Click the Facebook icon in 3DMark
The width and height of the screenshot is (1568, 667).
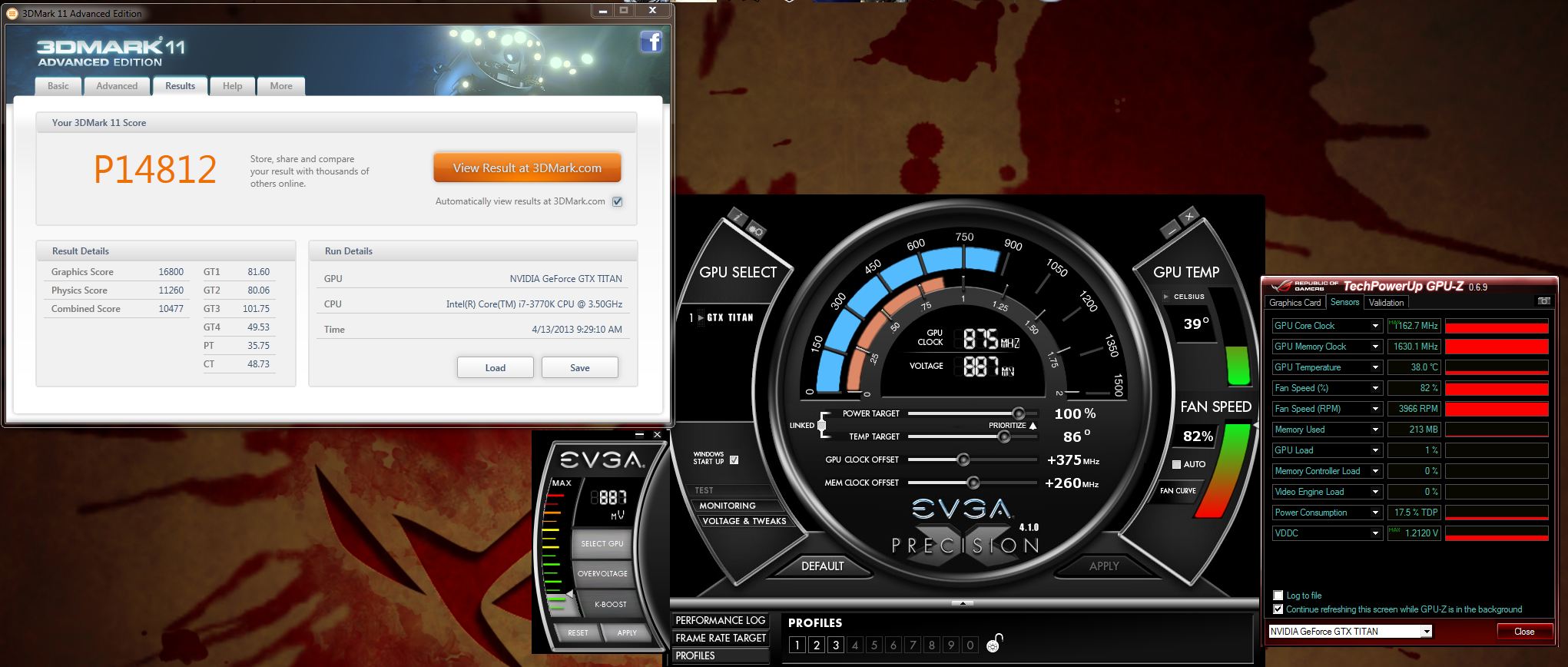pyautogui.click(x=651, y=41)
